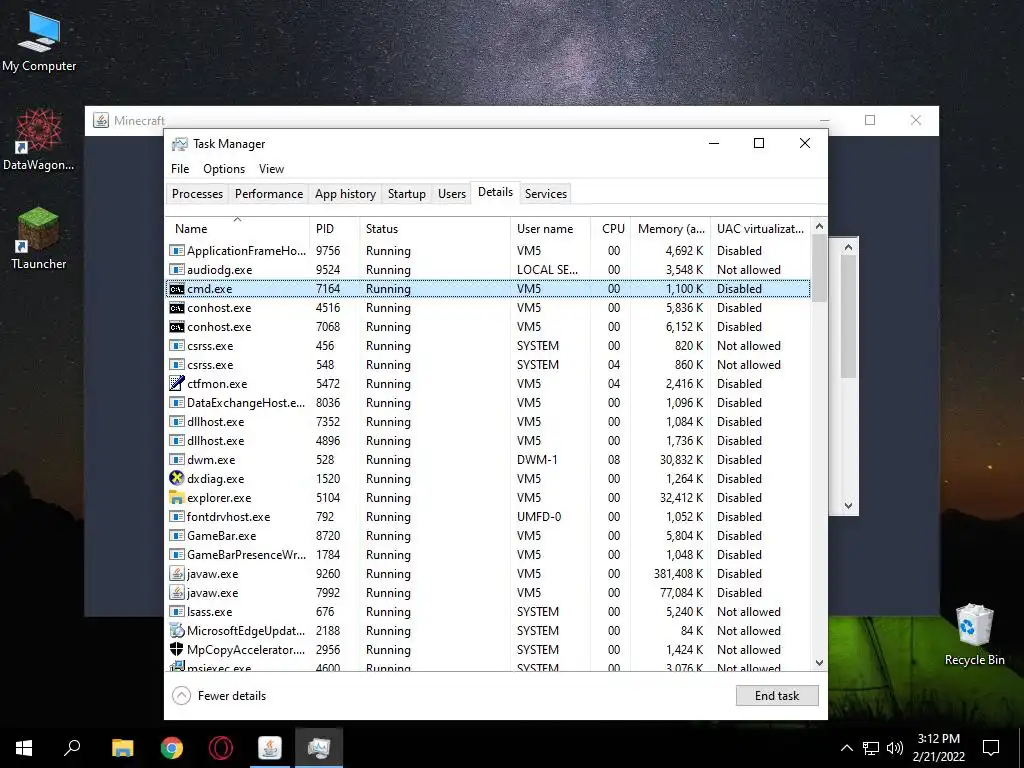Viewport: 1024px width, 768px height.
Task: Click the cmd.exe process icon
Action: (x=176, y=289)
